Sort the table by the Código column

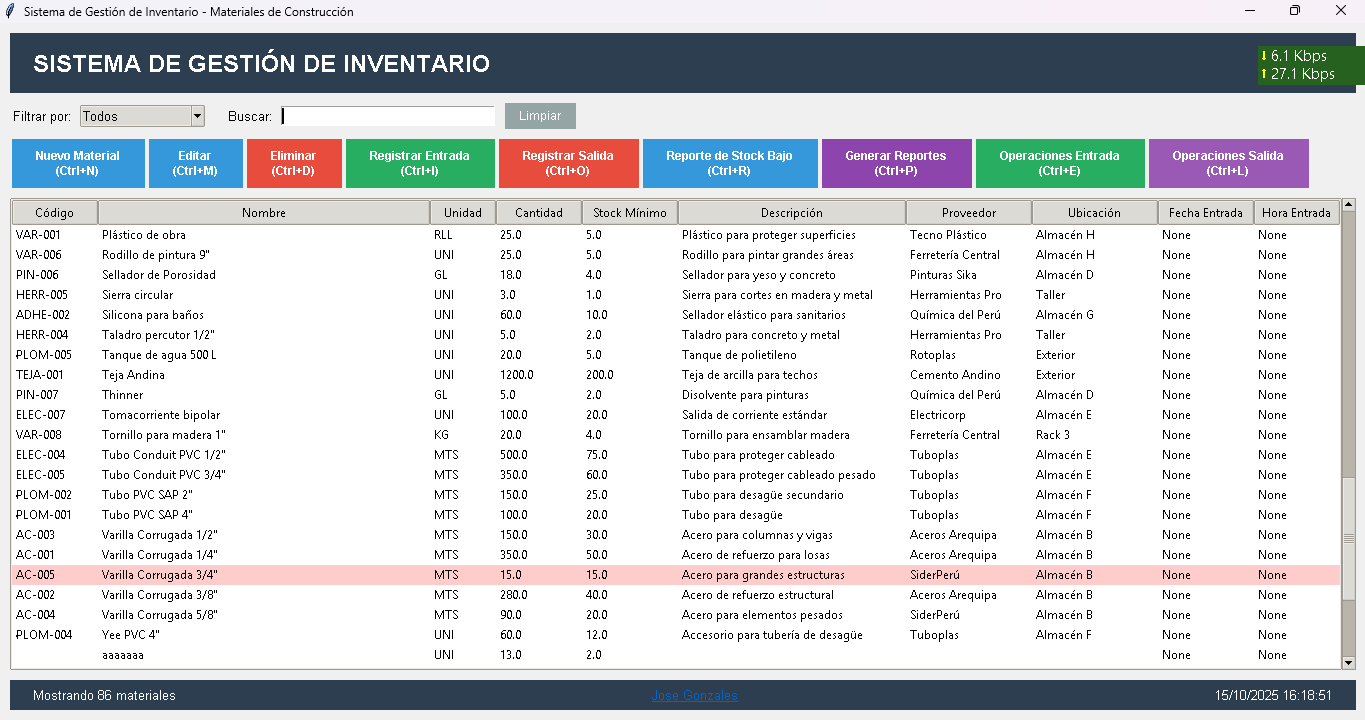tap(53, 212)
